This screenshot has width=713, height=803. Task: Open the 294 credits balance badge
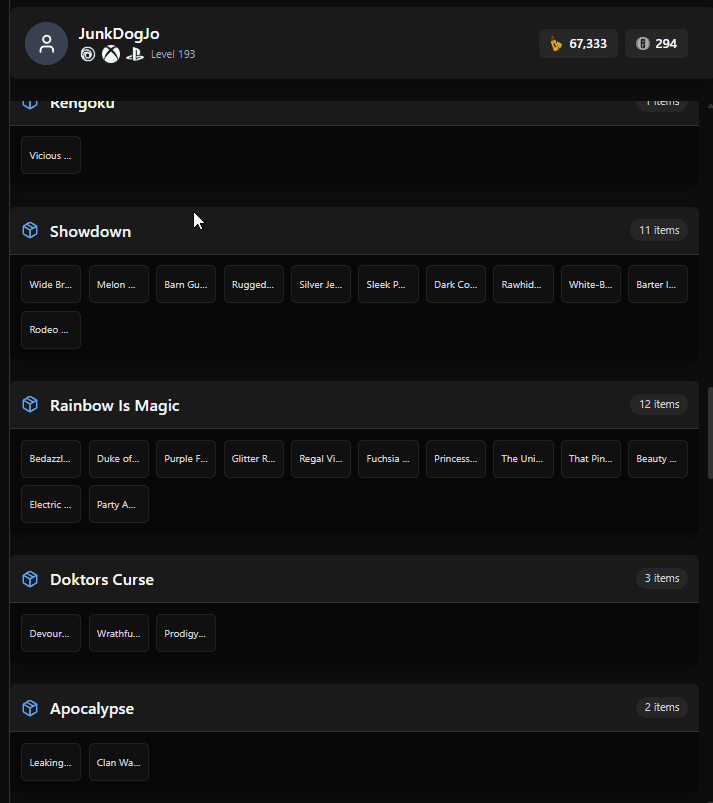click(x=656, y=44)
